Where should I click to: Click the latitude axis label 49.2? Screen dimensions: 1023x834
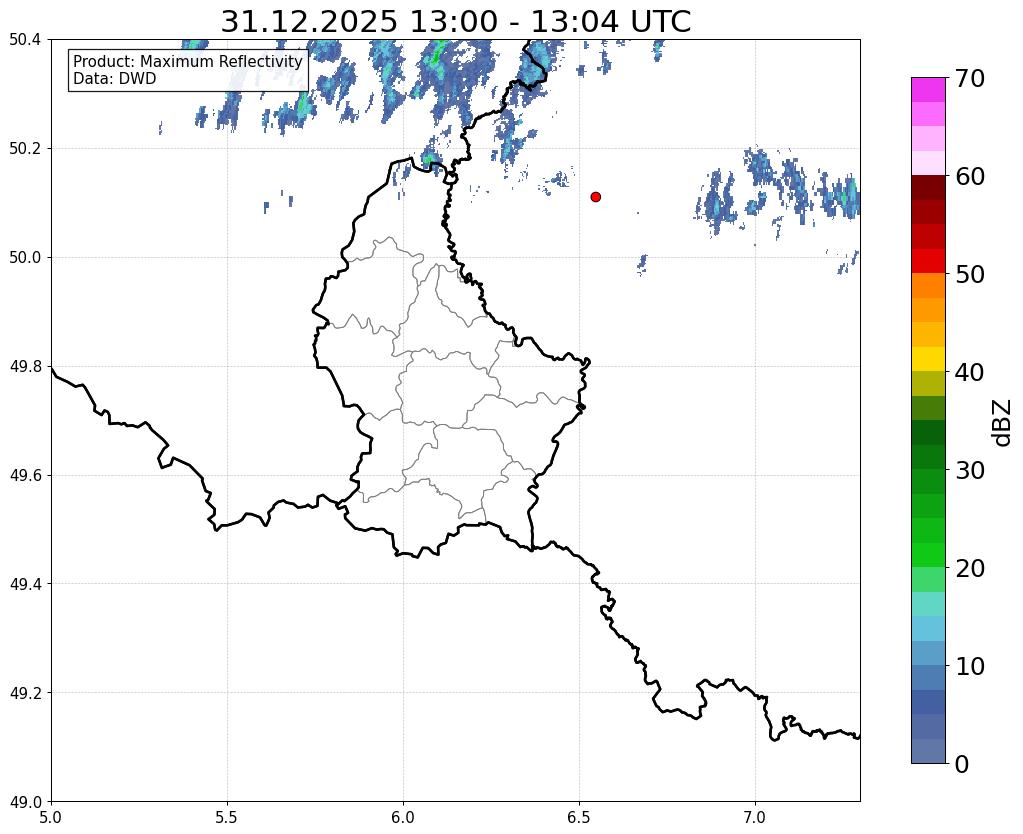(x=25, y=693)
